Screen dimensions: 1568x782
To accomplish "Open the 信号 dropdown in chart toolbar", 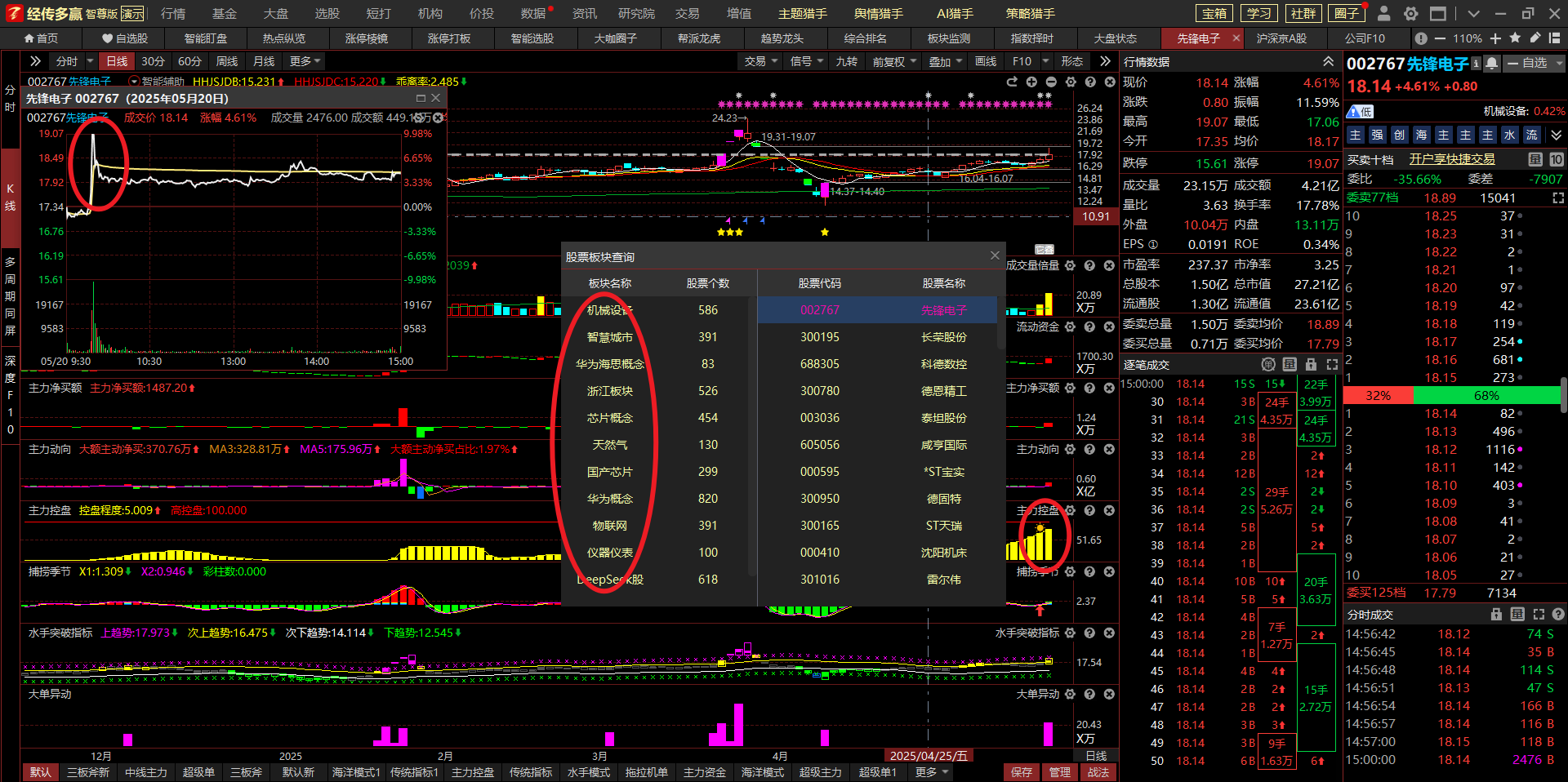I will 807,61.
